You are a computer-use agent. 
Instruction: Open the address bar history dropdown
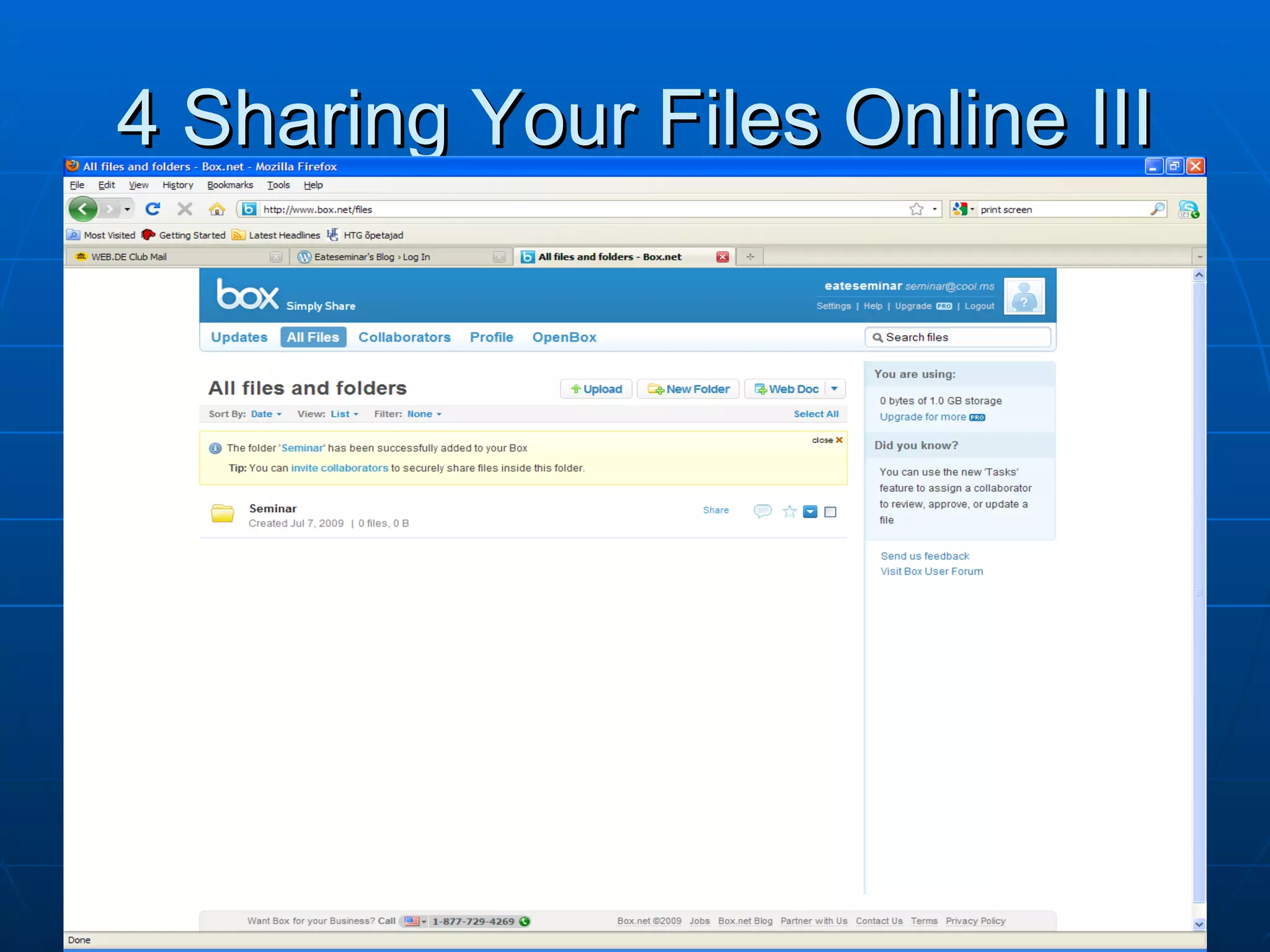click(935, 209)
